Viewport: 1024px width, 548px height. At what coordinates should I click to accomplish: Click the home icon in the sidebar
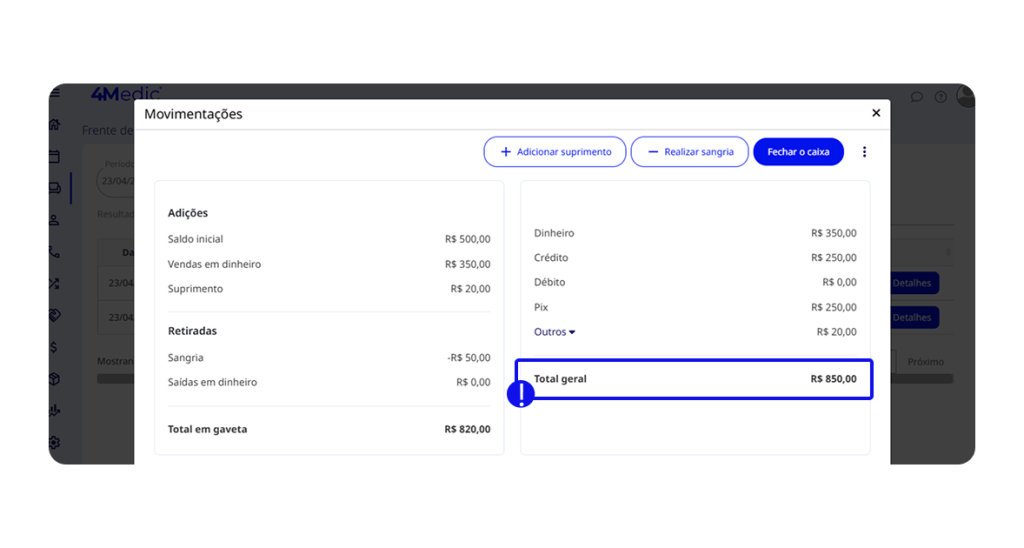pos(54,125)
